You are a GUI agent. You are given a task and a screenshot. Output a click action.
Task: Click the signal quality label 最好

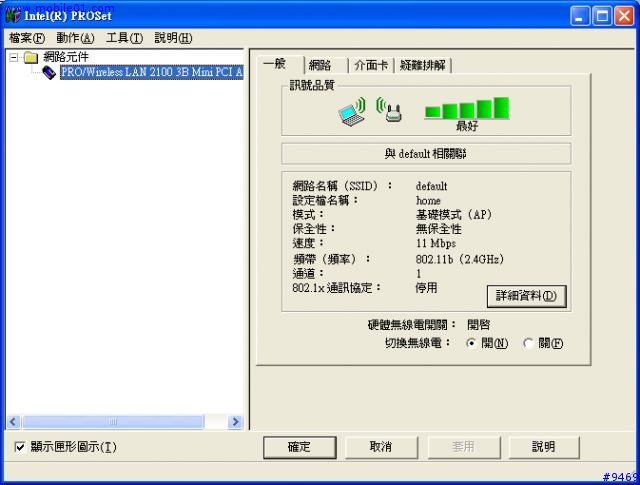(x=467, y=126)
